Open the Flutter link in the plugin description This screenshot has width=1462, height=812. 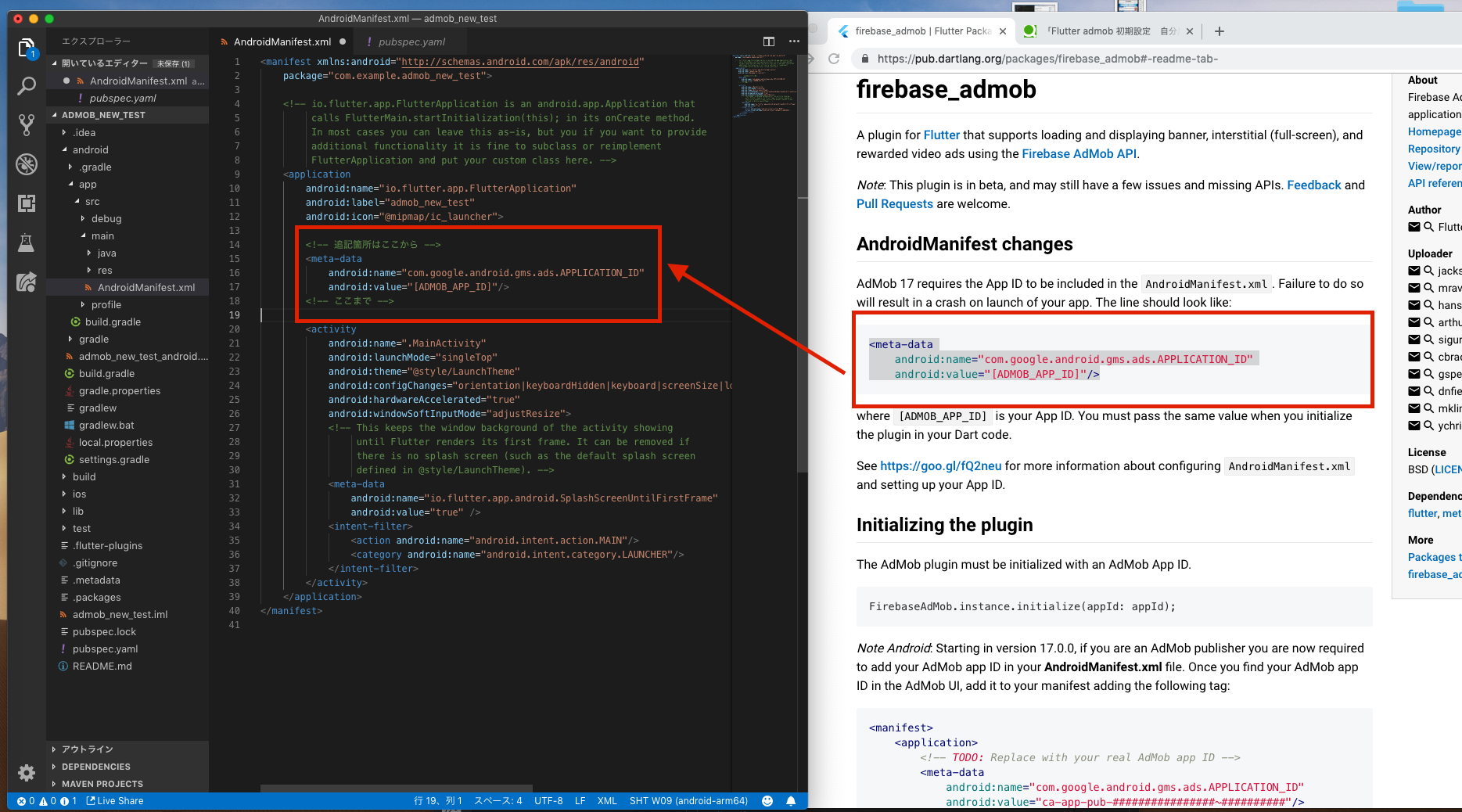tap(941, 135)
